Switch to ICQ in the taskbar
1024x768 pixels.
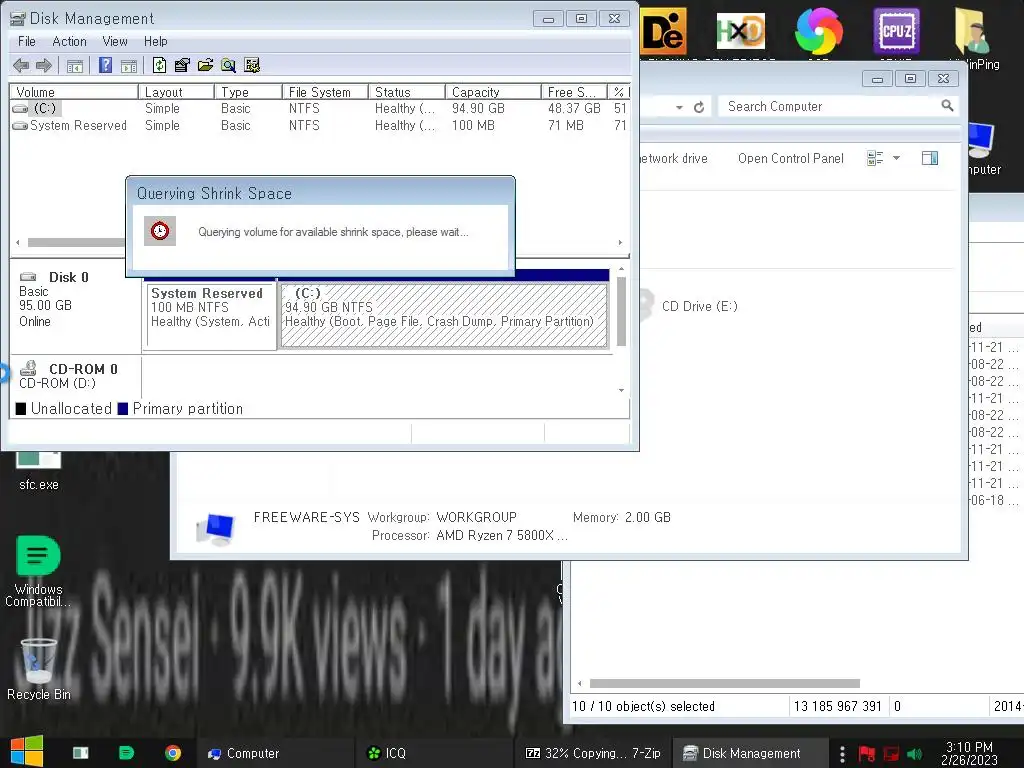pyautogui.click(x=434, y=753)
